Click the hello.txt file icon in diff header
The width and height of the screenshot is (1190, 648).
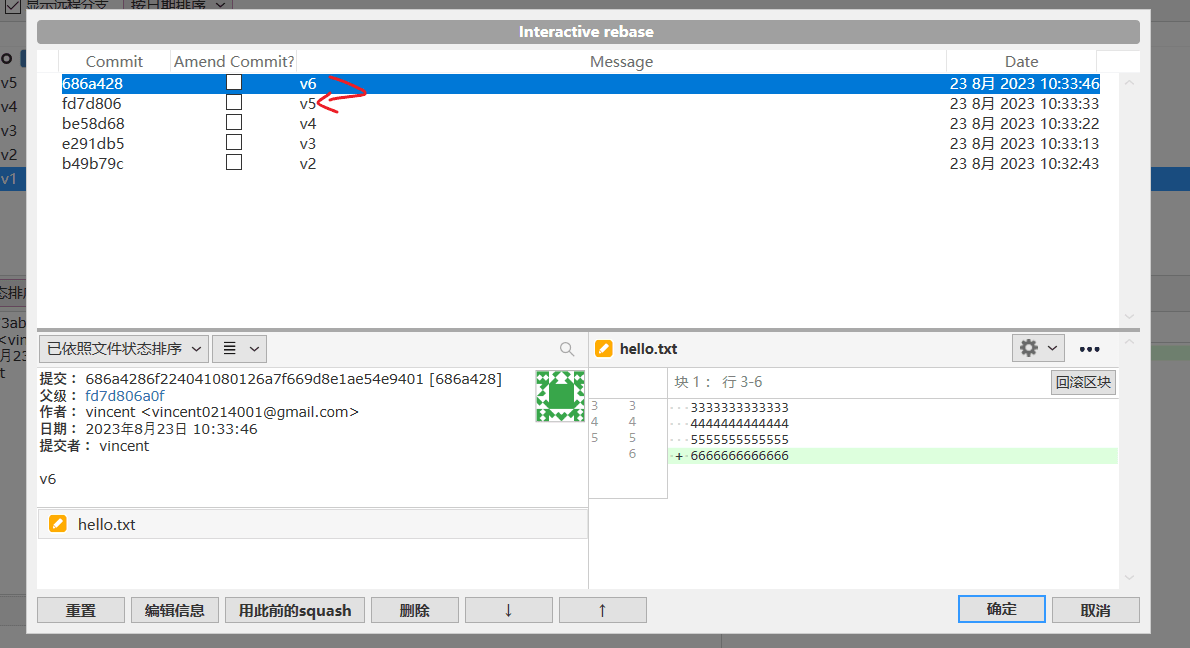point(604,349)
